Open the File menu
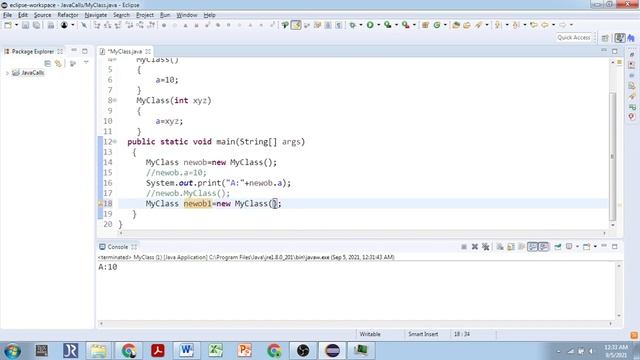Image resolution: width=640 pixels, height=360 pixels. click(7, 15)
